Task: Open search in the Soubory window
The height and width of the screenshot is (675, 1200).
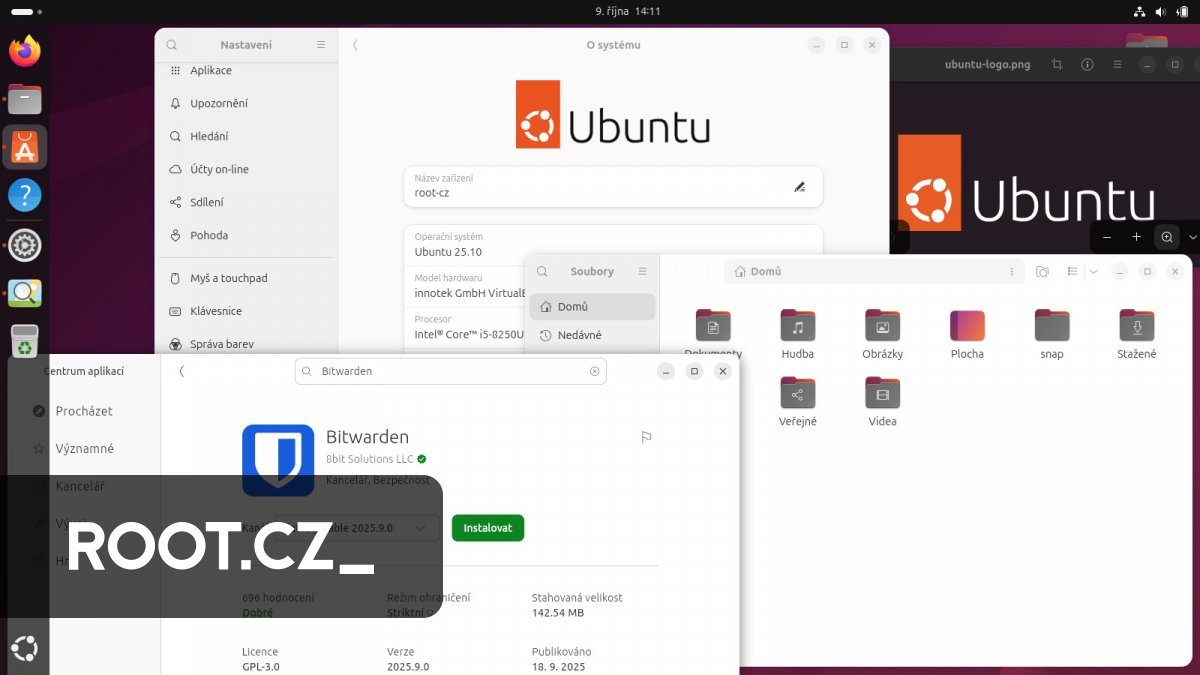Action: tap(541, 271)
